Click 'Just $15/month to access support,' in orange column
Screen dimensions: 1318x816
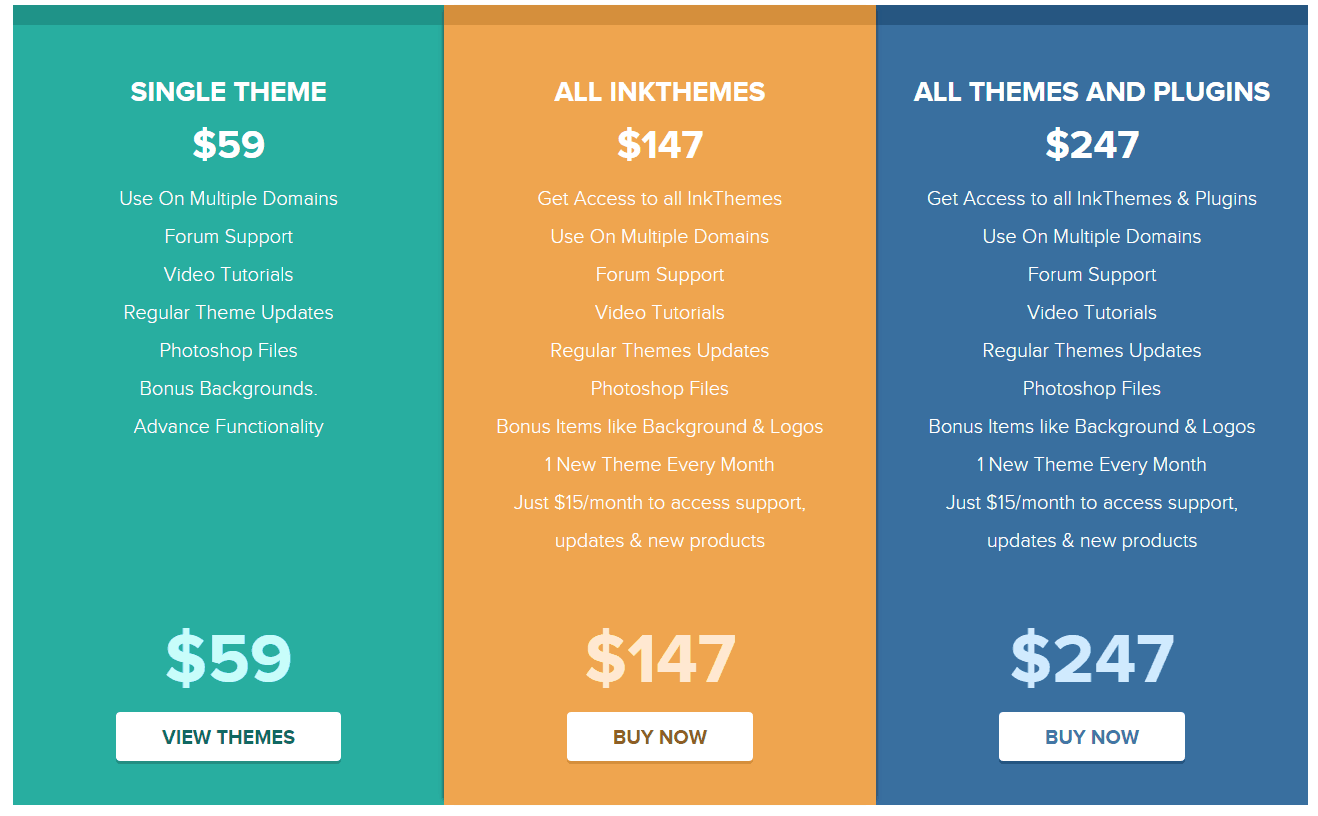click(660, 503)
